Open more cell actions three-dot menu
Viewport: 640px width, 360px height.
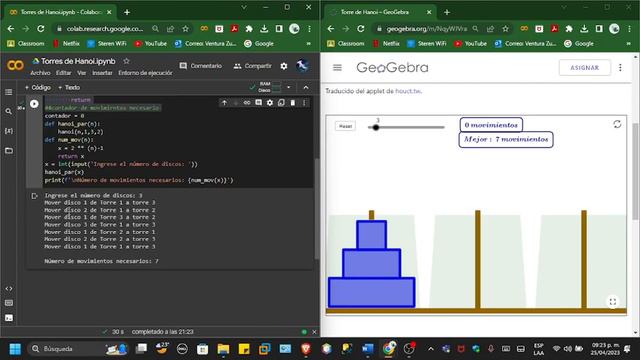point(304,103)
